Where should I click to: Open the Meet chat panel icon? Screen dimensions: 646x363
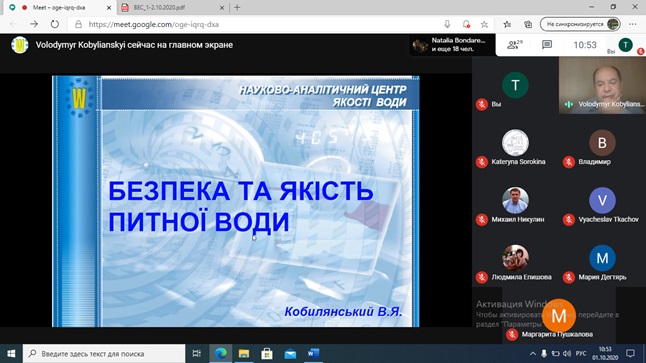(x=547, y=44)
